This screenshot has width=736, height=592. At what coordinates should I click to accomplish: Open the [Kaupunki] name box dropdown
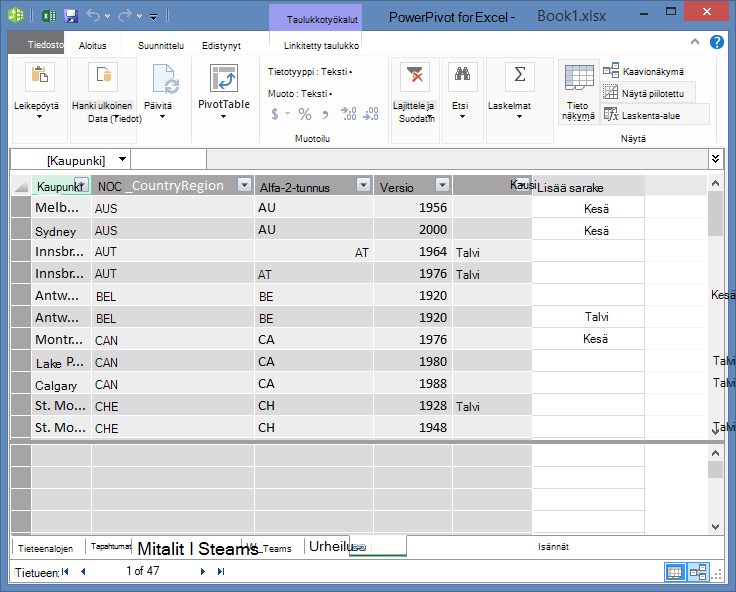point(123,159)
